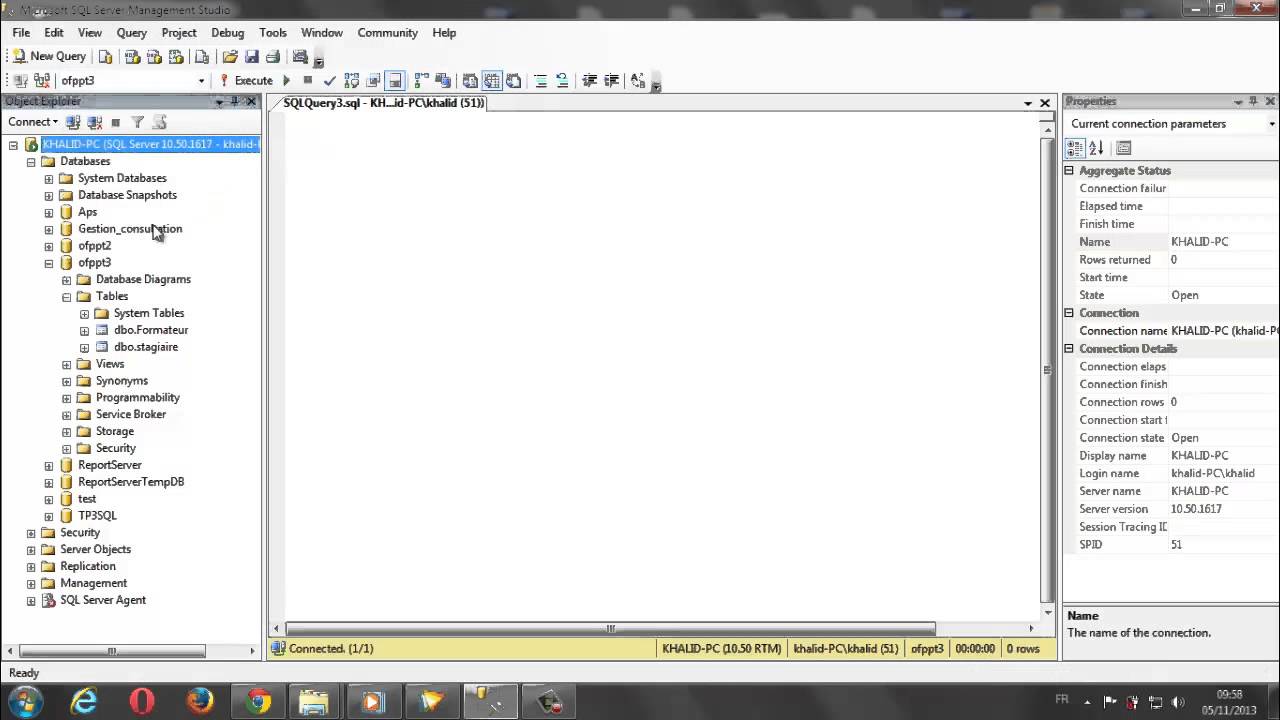1280x720 pixels.
Task: Decrease the line indent
Action: [x=590, y=81]
